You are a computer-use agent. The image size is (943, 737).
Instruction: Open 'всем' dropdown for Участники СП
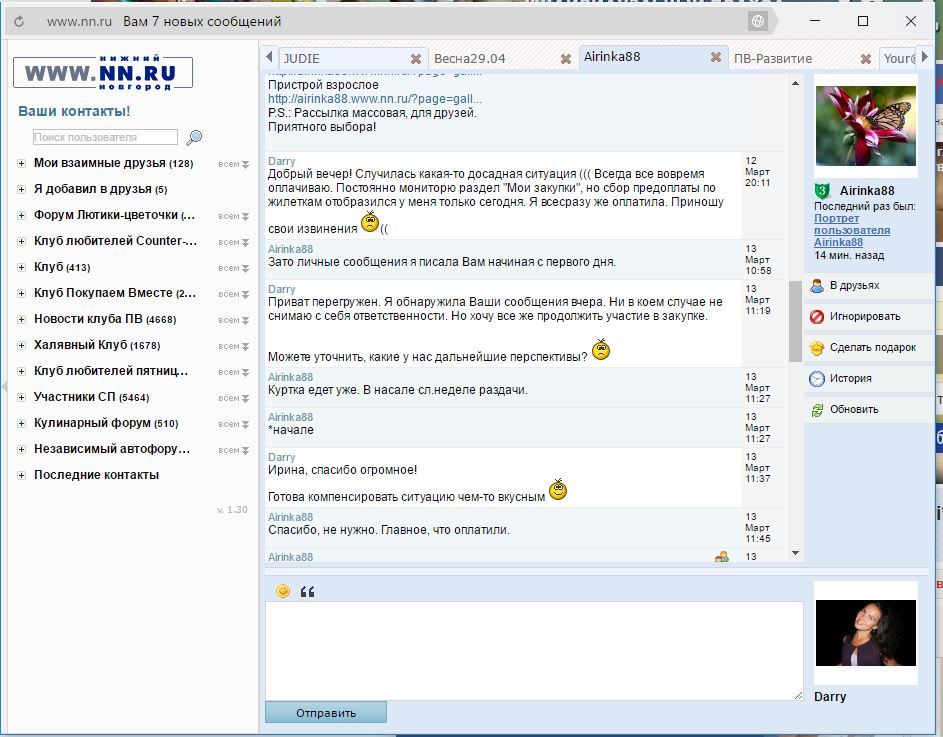point(234,398)
